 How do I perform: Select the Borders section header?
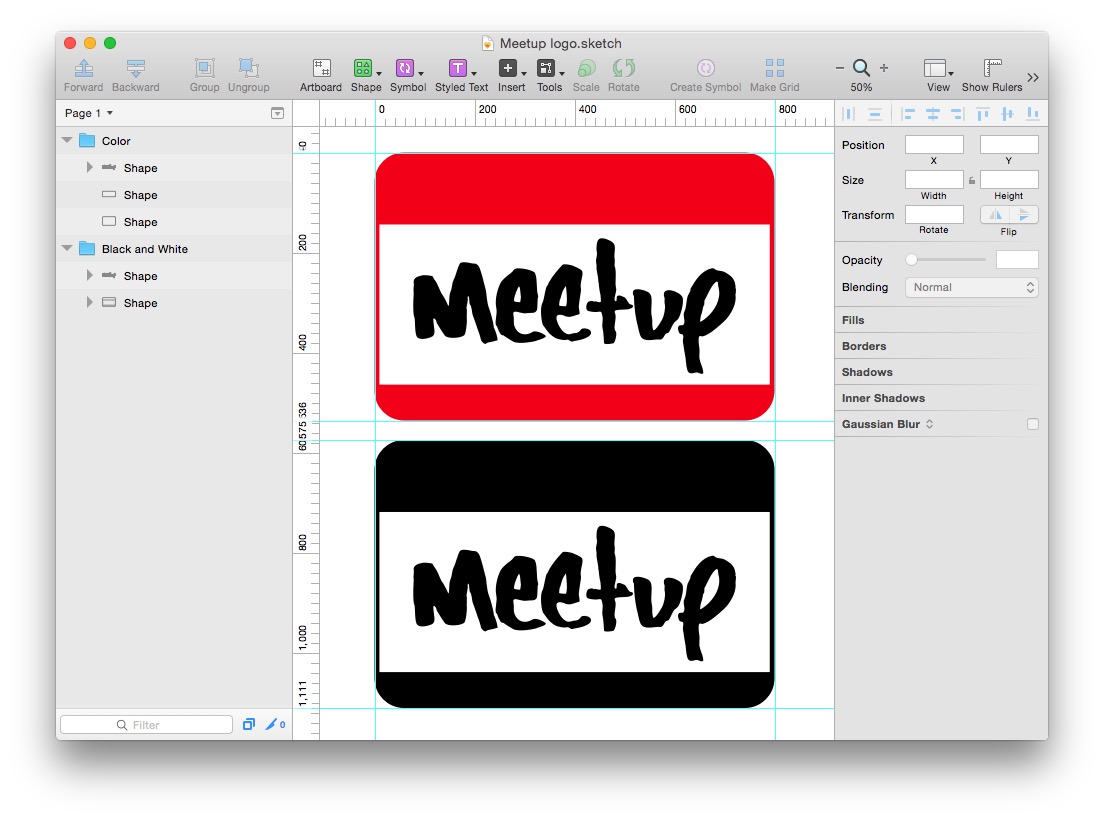click(x=864, y=346)
